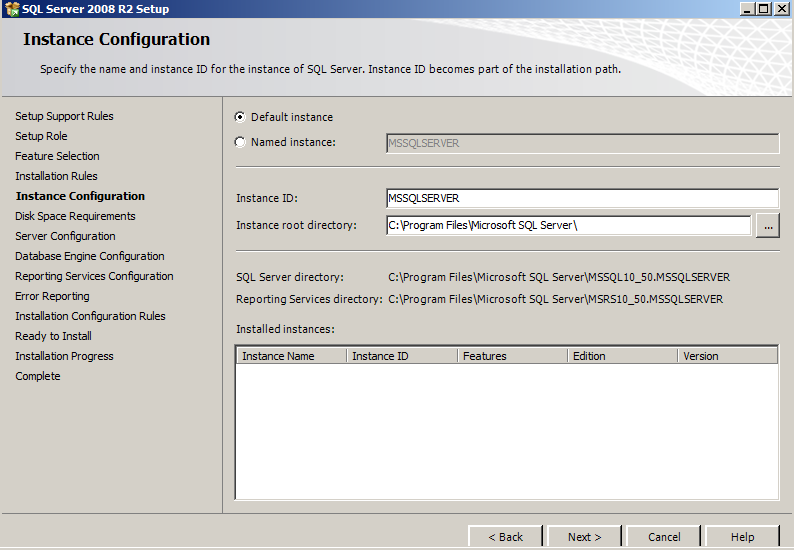
Task: Click Ready to Install step
Action: coord(53,336)
